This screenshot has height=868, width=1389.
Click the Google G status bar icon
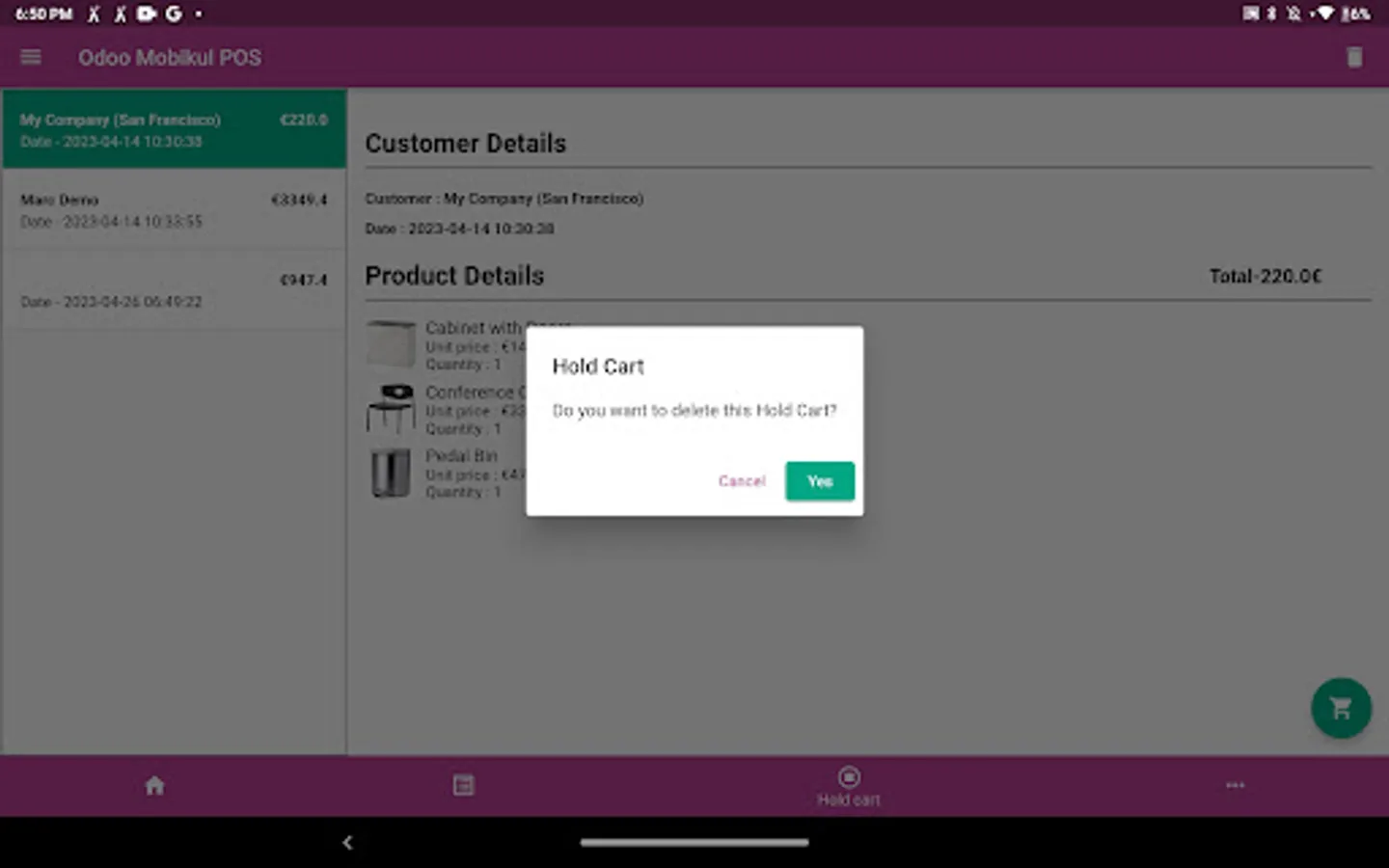click(x=174, y=14)
